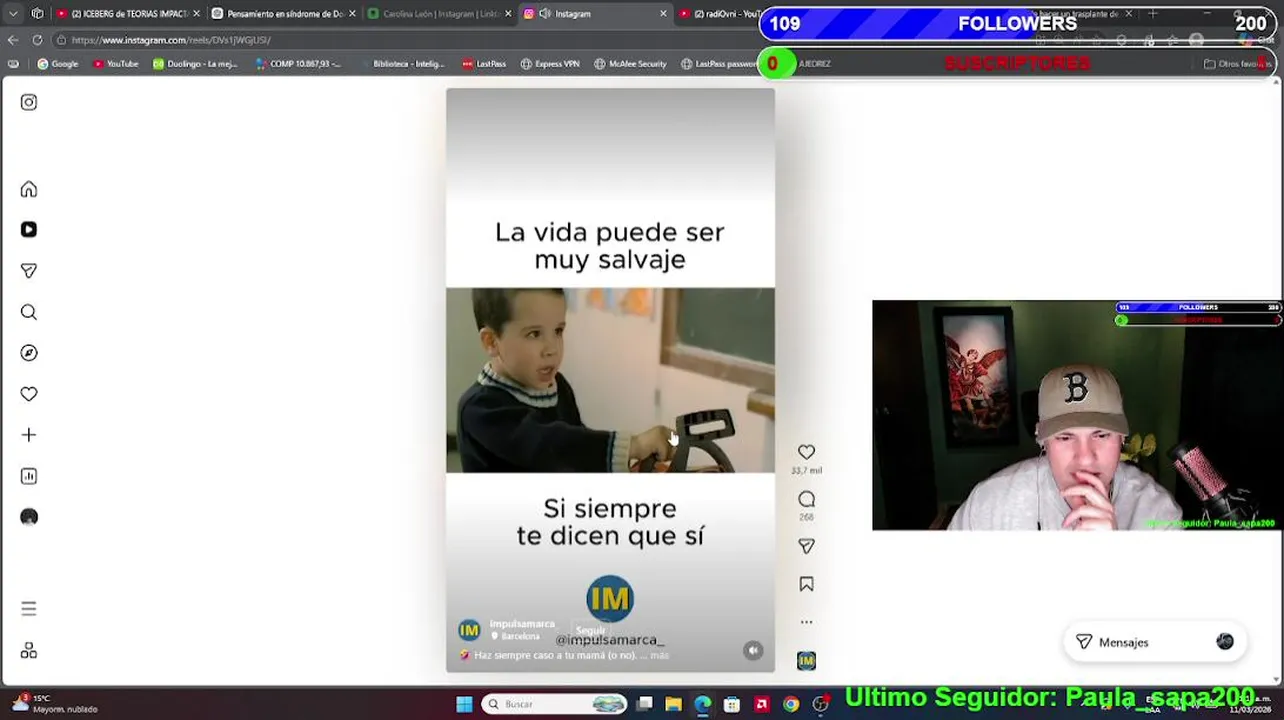Screen dimensions: 1284x720
Task: Click the taskbar Buscar search box
Action: 555,704
